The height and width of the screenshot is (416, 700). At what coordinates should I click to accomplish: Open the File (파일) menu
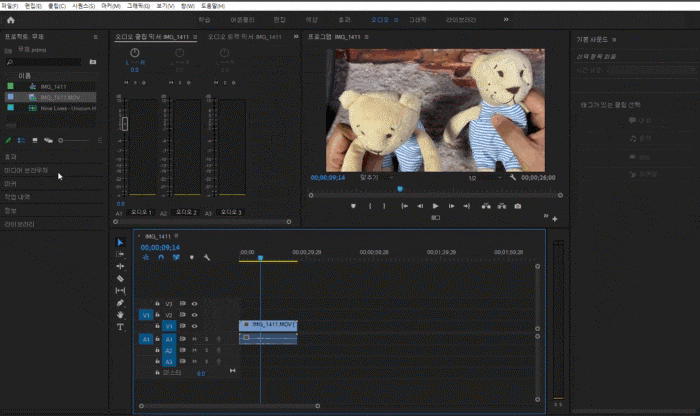click(10, 6)
